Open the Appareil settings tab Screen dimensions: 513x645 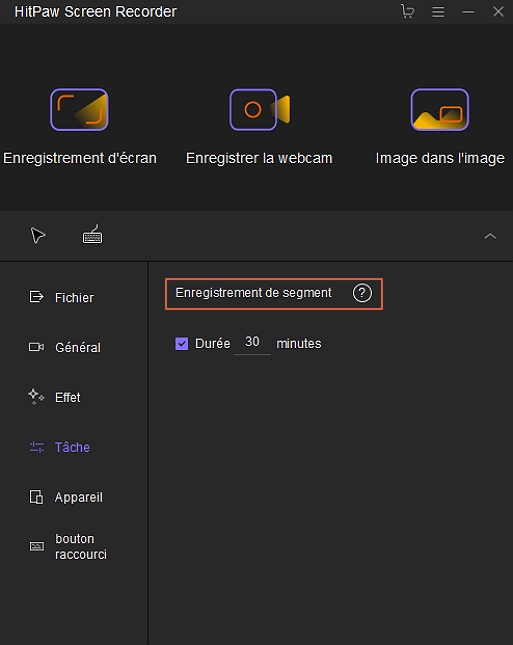66,497
